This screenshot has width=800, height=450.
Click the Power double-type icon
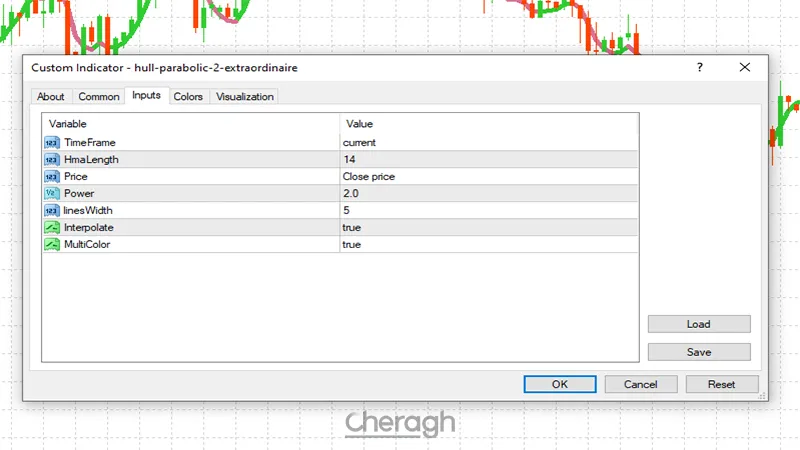52,194
